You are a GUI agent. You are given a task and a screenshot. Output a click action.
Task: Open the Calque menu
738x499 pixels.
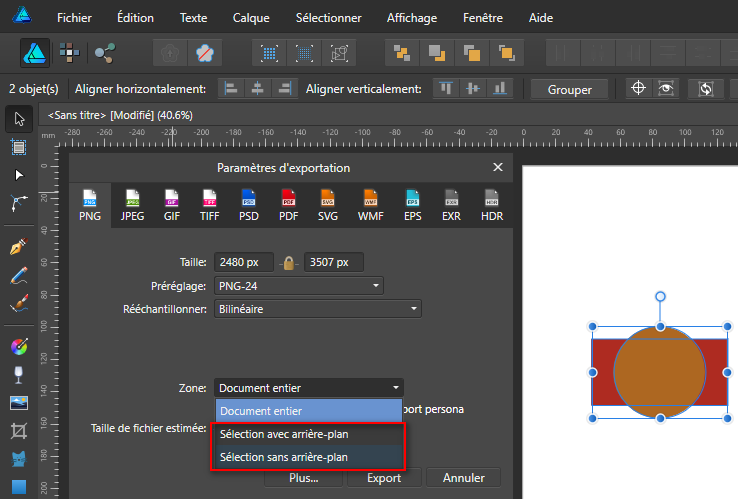(251, 18)
